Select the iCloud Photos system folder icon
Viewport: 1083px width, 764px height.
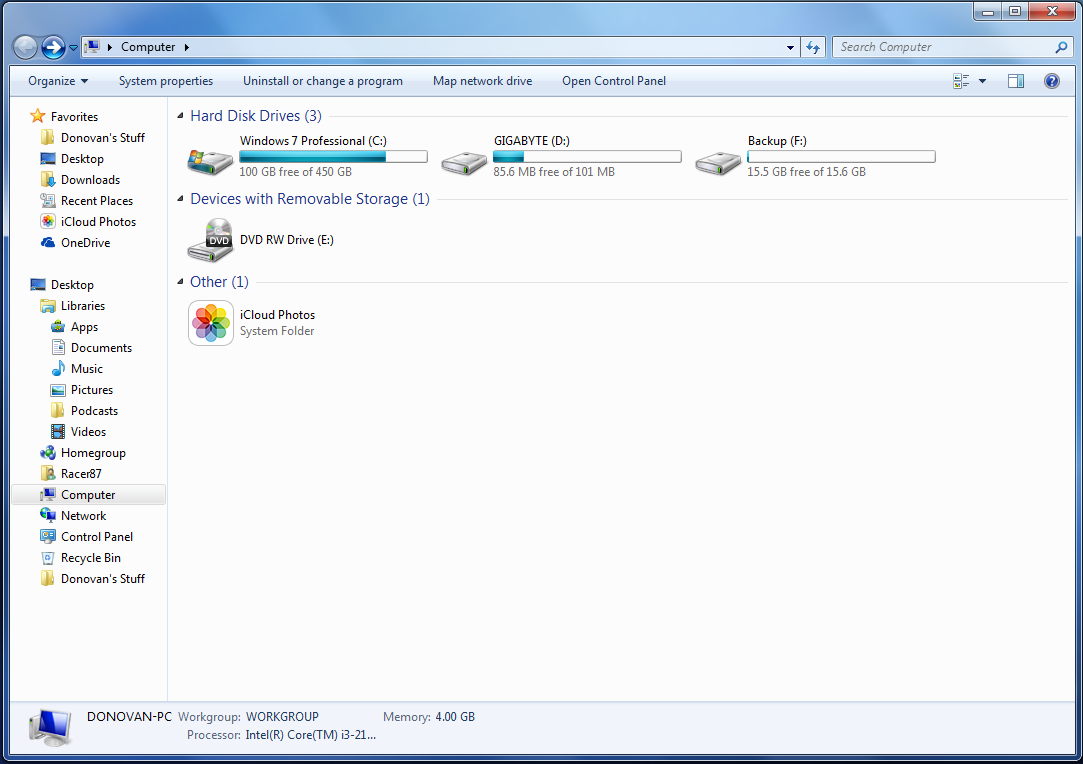coord(211,323)
